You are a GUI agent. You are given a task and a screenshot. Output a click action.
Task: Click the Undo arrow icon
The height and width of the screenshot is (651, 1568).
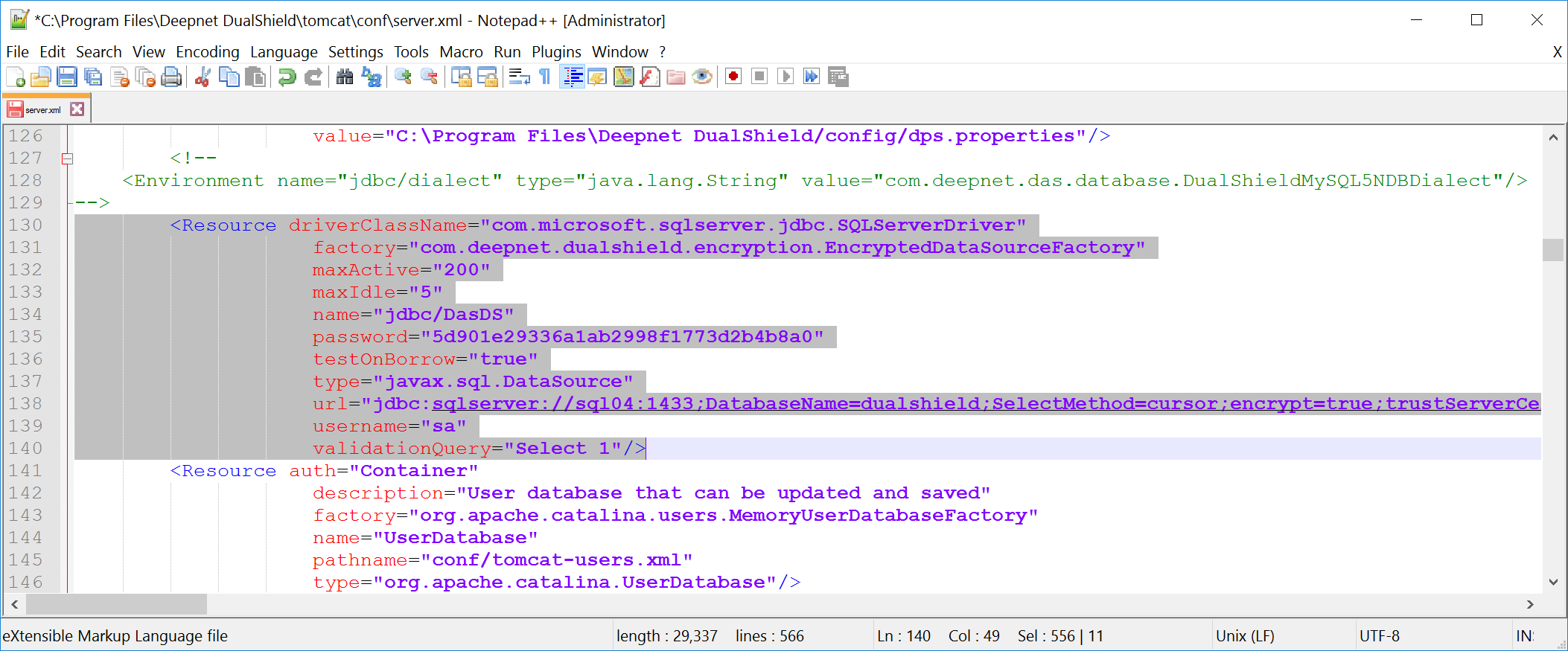pos(287,77)
